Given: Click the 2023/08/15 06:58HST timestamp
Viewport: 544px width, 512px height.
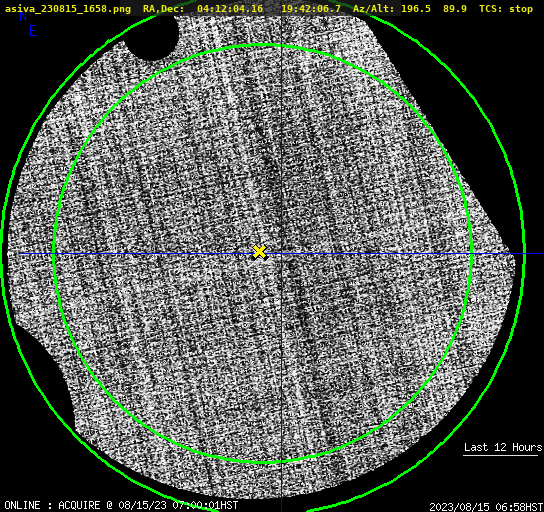Looking at the screenshot, I should (x=486, y=507).
